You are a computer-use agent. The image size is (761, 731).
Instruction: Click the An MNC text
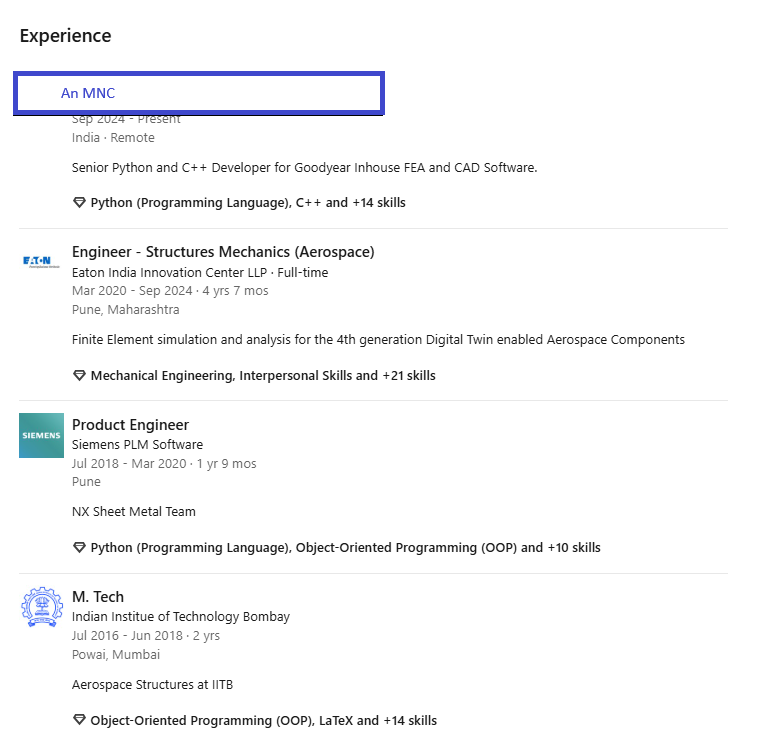tap(88, 93)
